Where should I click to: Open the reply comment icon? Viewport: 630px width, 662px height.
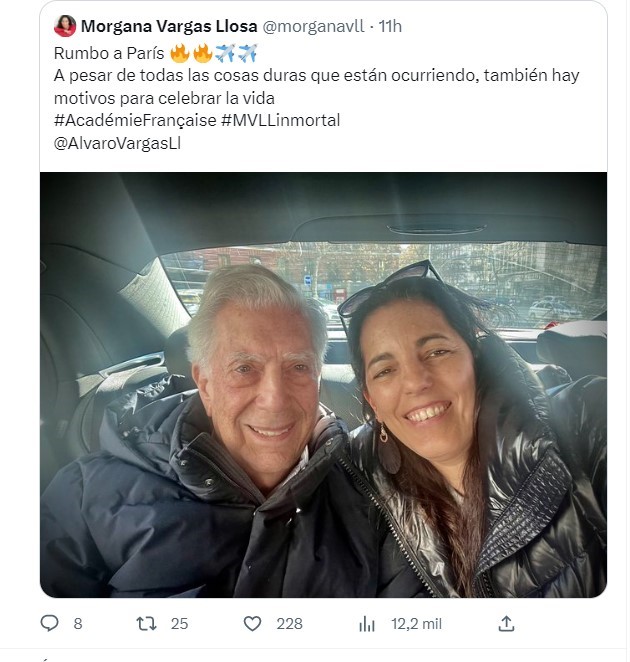[x=49, y=623]
